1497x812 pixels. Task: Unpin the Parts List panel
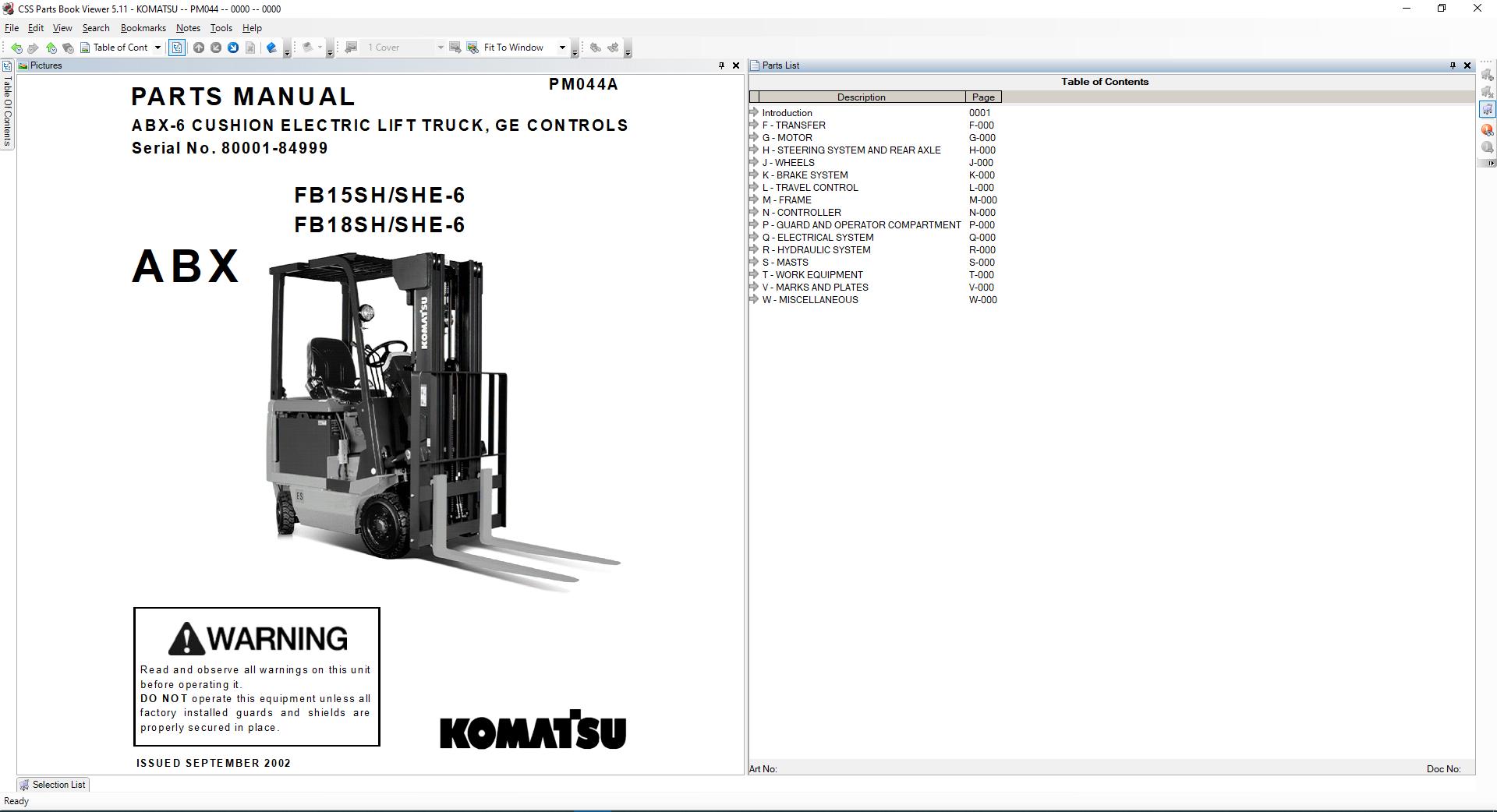click(x=1452, y=65)
